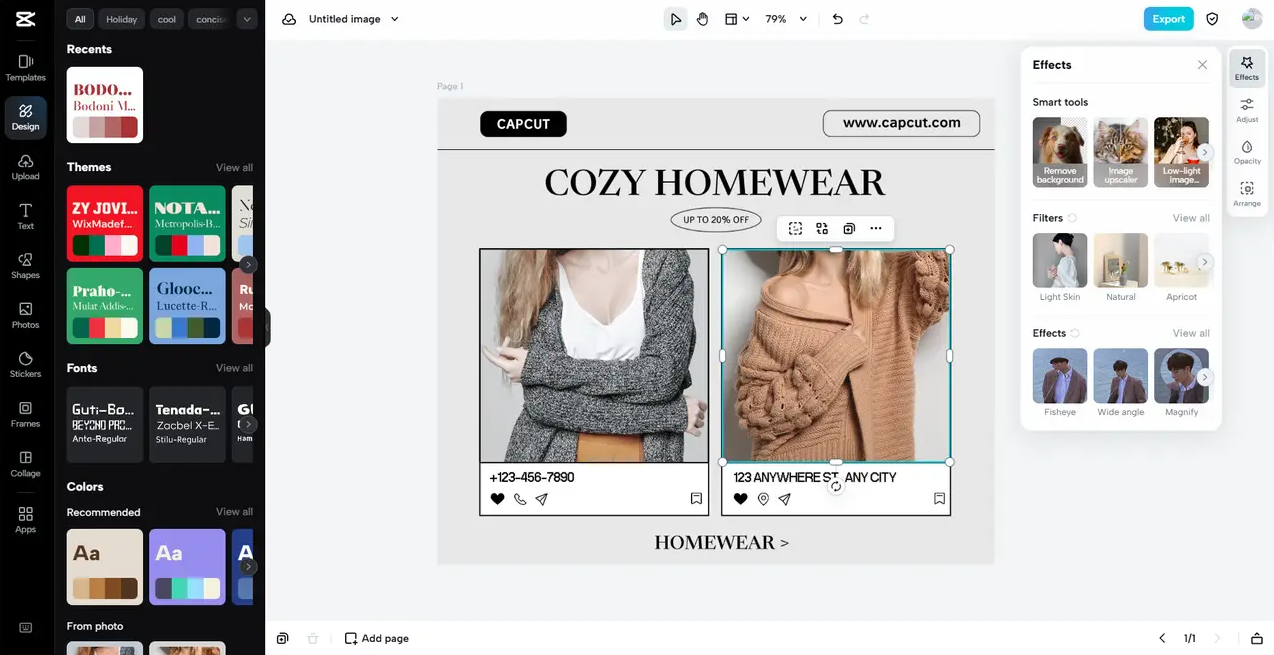Apply the Image upscaler smart tool
The image size is (1274, 655).
[1121, 152]
